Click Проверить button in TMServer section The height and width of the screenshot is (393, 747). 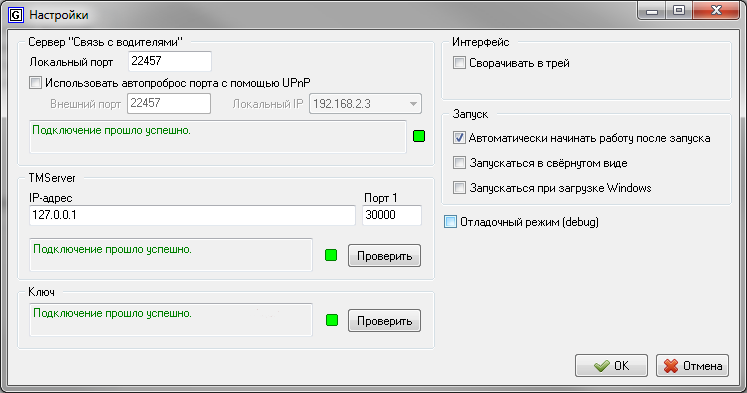pos(384,256)
